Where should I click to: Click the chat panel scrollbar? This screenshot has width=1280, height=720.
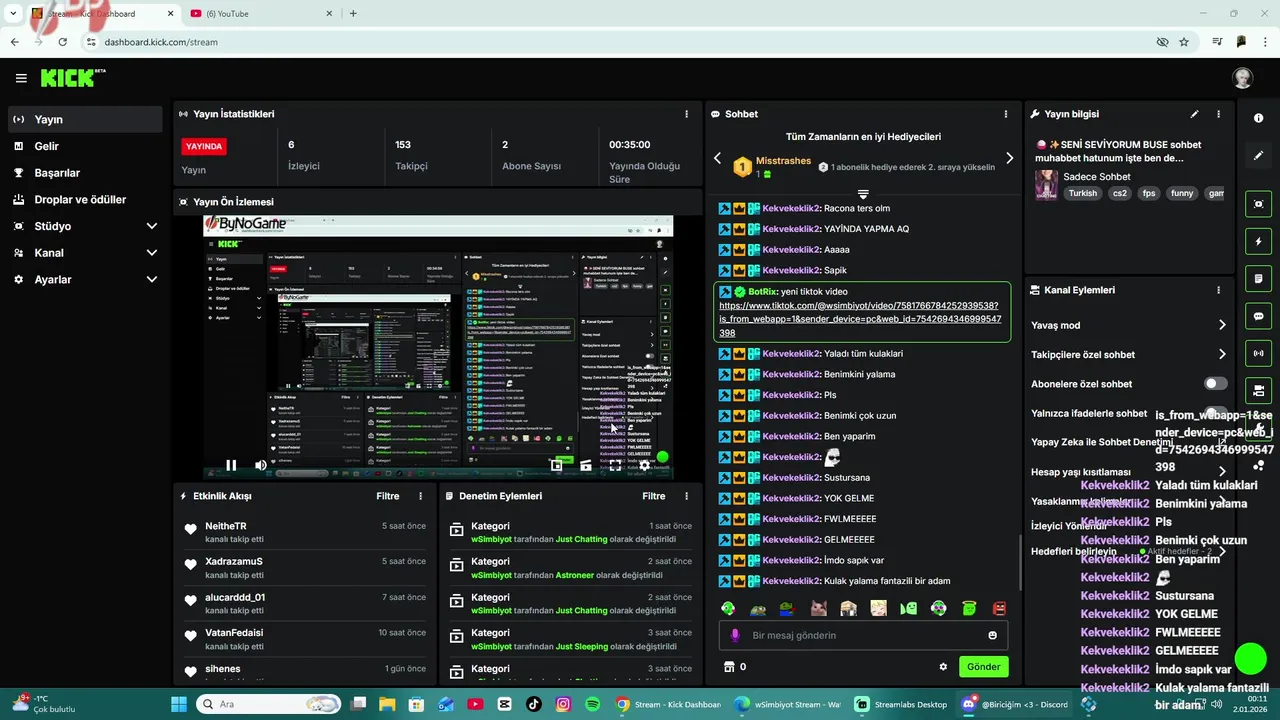1019,562
